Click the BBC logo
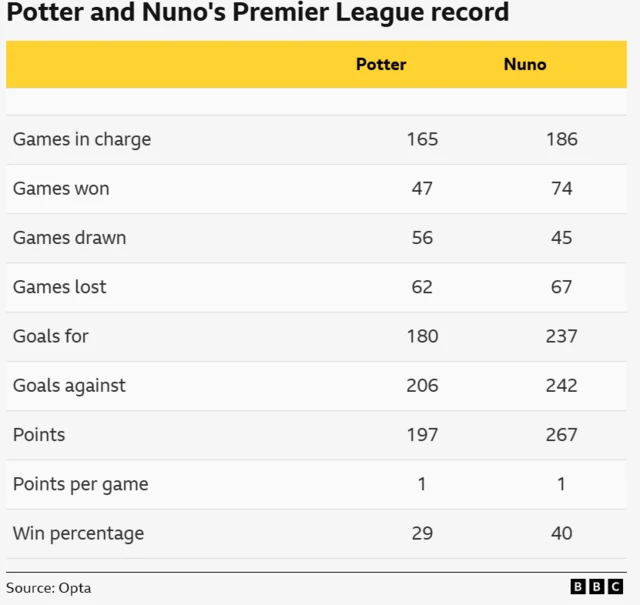This screenshot has height=605, width=640. click(597, 587)
